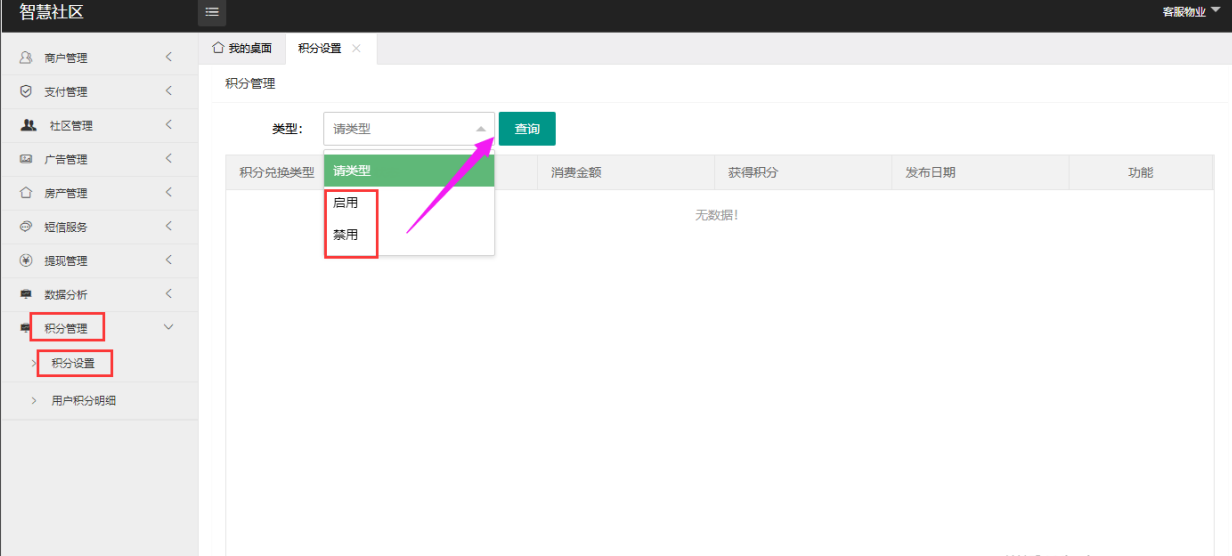Click the 广告管理 icon in sidebar
Viewport: 1232px width, 556px height.
point(26,160)
